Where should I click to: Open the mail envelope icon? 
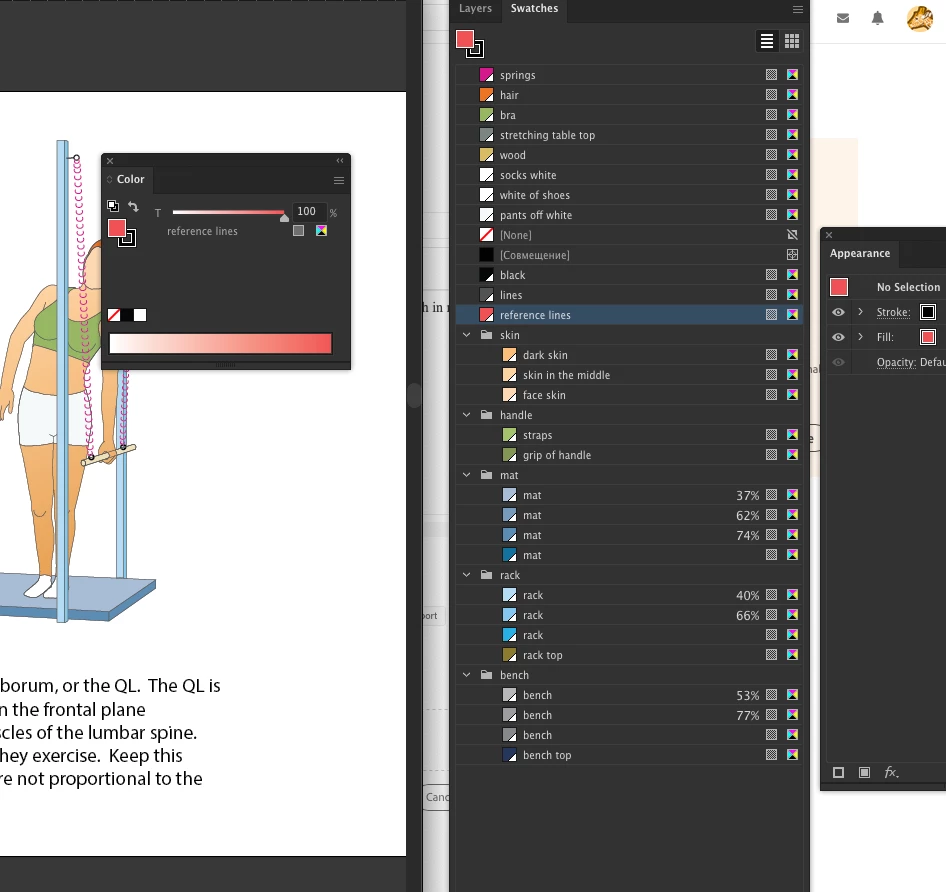tap(843, 18)
